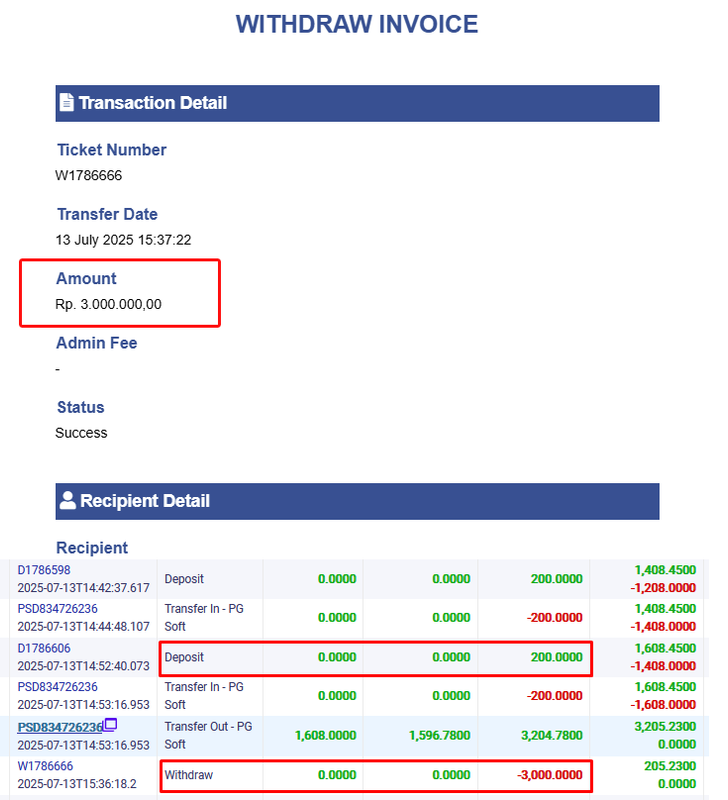This screenshot has height=800, width=728.
Task: Click value -3,000.0000 in Withdraw row
Action: (550, 775)
